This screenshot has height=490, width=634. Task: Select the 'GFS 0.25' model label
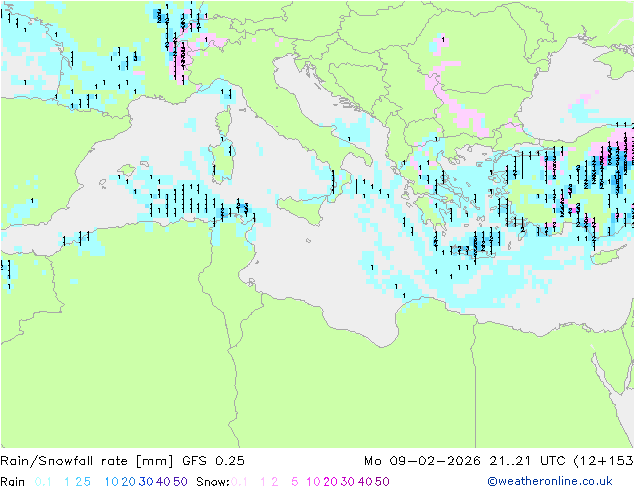point(213,461)
